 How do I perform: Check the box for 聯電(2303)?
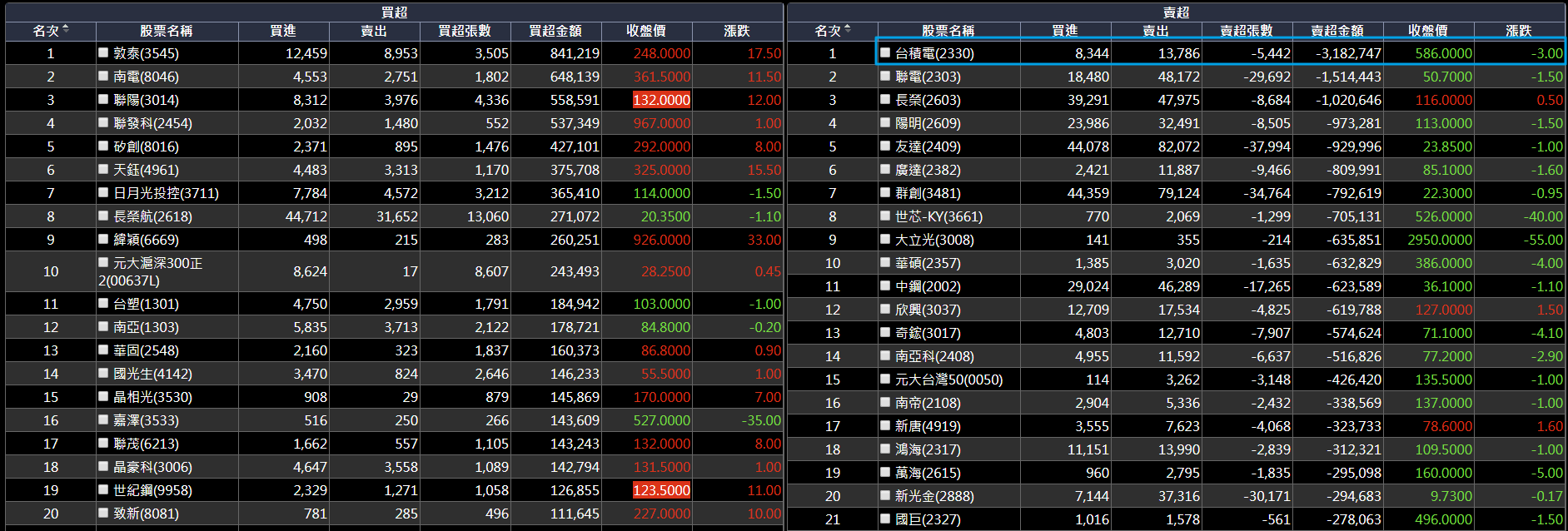(x=885, y=76)
